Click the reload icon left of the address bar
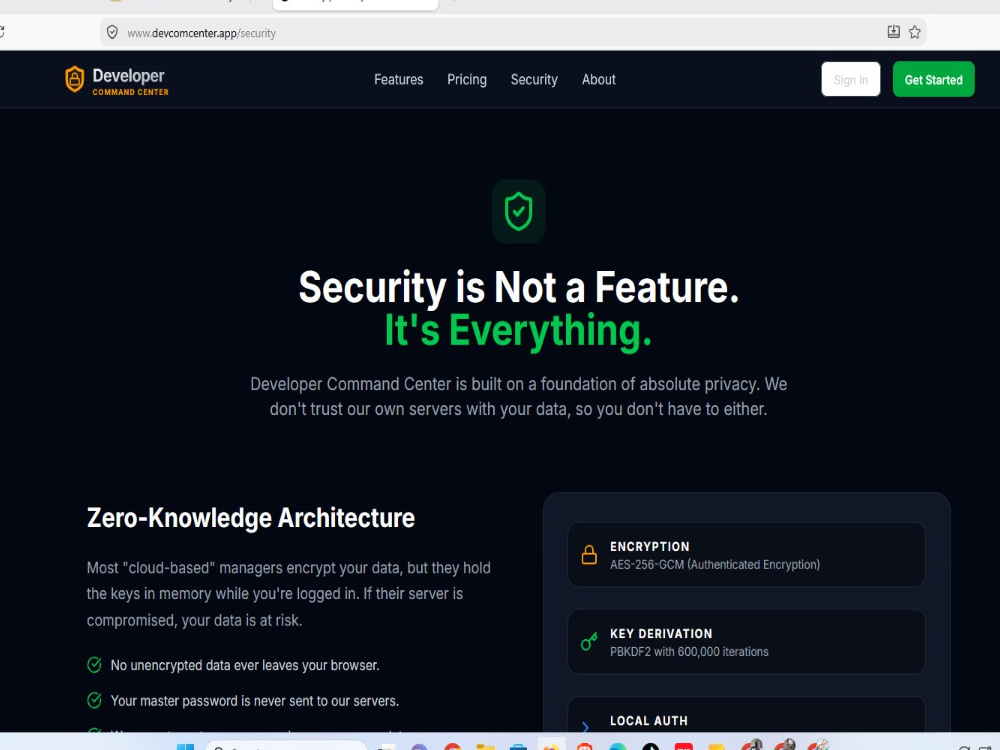The height and width of the screenshot is (750, 1000). (2, 32)
